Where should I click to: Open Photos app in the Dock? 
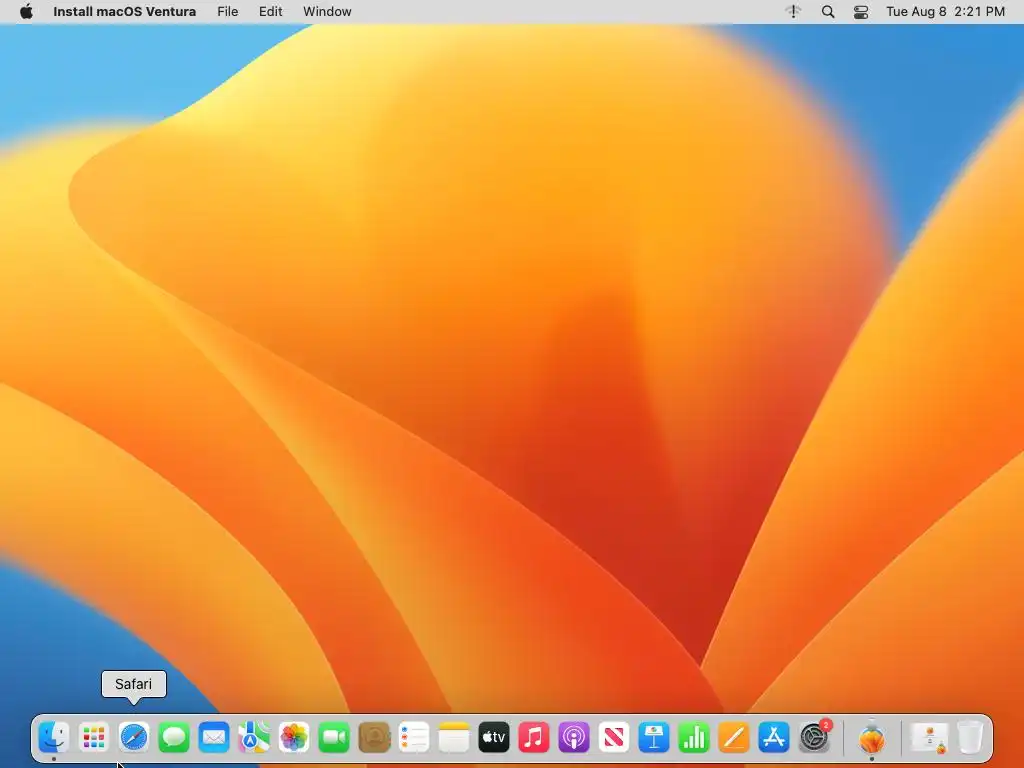tap(294, 737)
